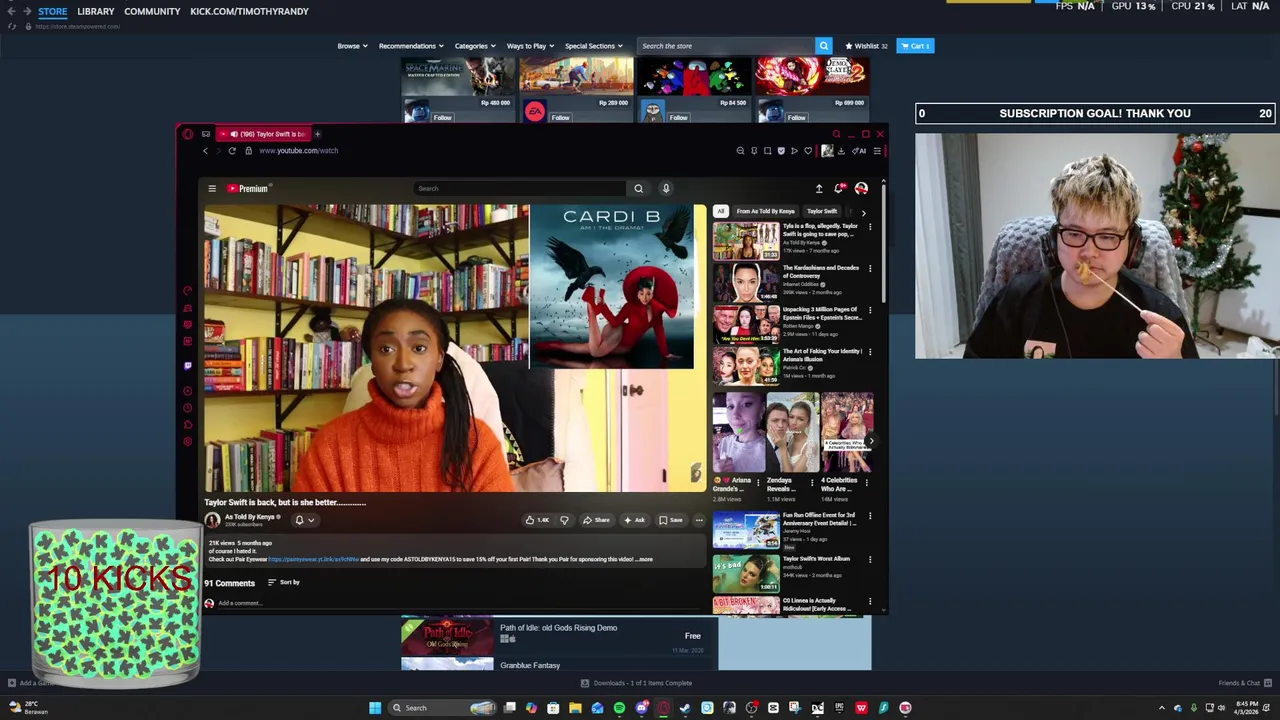Open comments Sort by dropdown
Image resolution: width=1280 pixels, height=720 pixels.
pos(284,582)
